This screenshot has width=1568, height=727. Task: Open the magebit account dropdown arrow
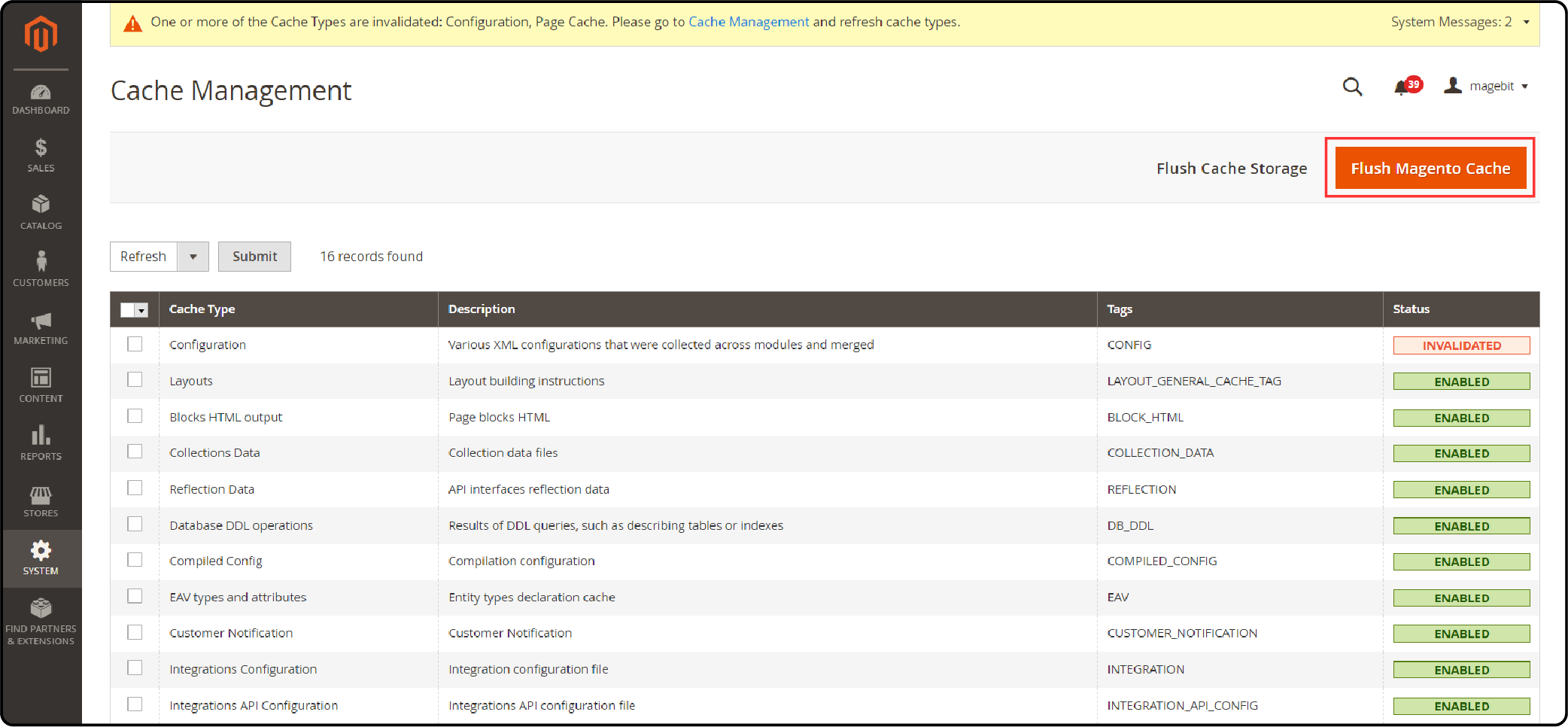(1525, 87)
